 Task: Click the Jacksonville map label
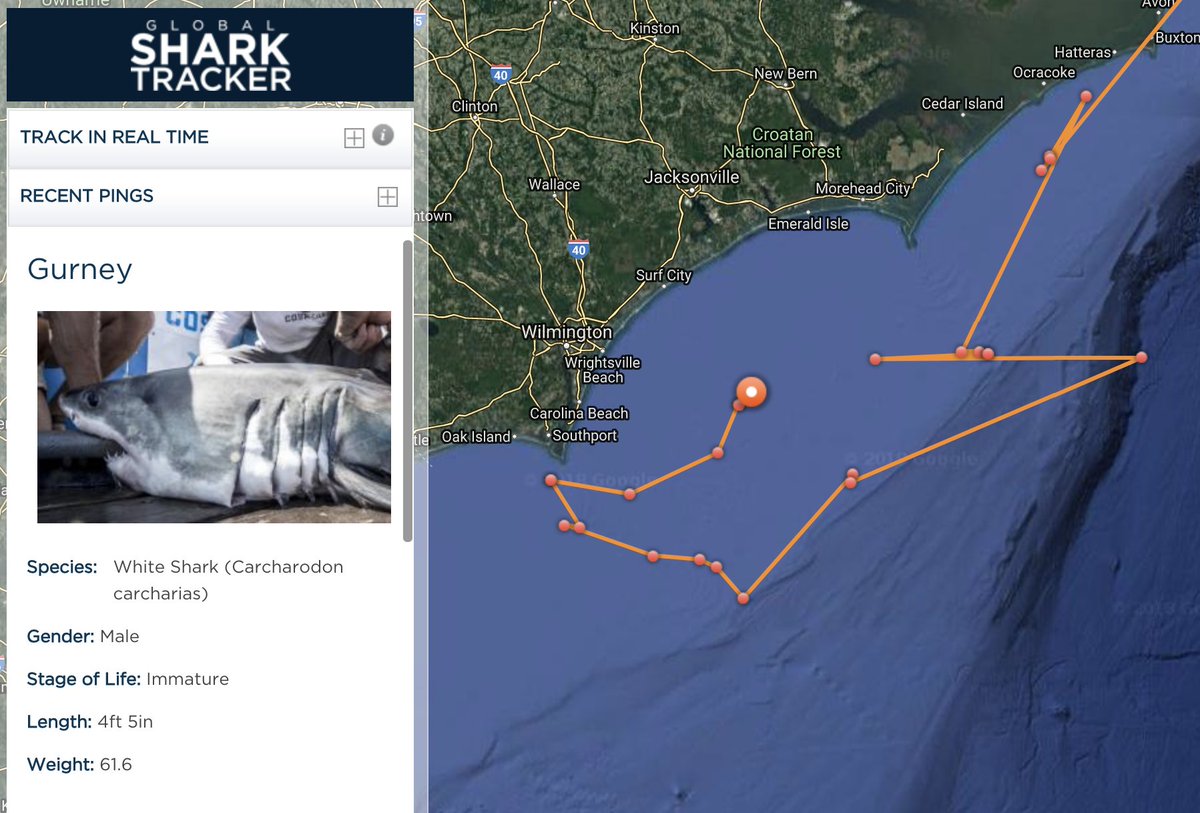(x=692, y=177)
